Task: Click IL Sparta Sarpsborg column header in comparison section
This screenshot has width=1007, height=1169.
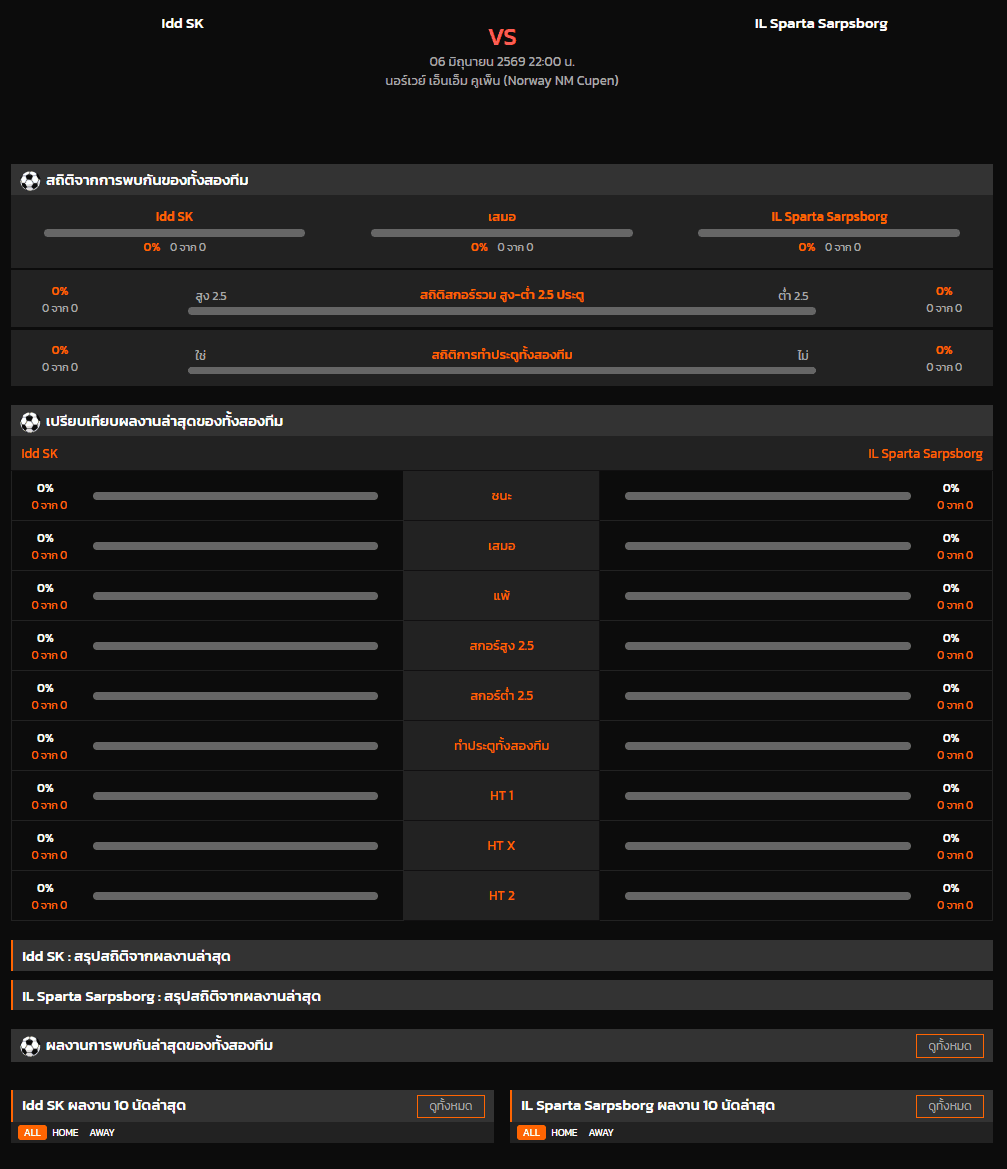Action: pyautogui.click(x=925, y=453)
